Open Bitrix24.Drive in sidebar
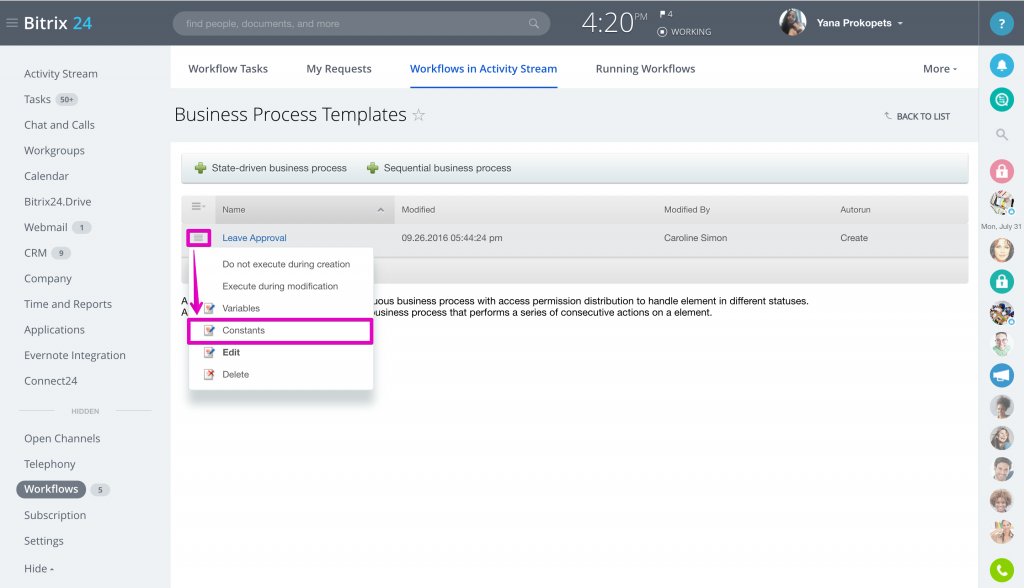 (x=57, y=202)
